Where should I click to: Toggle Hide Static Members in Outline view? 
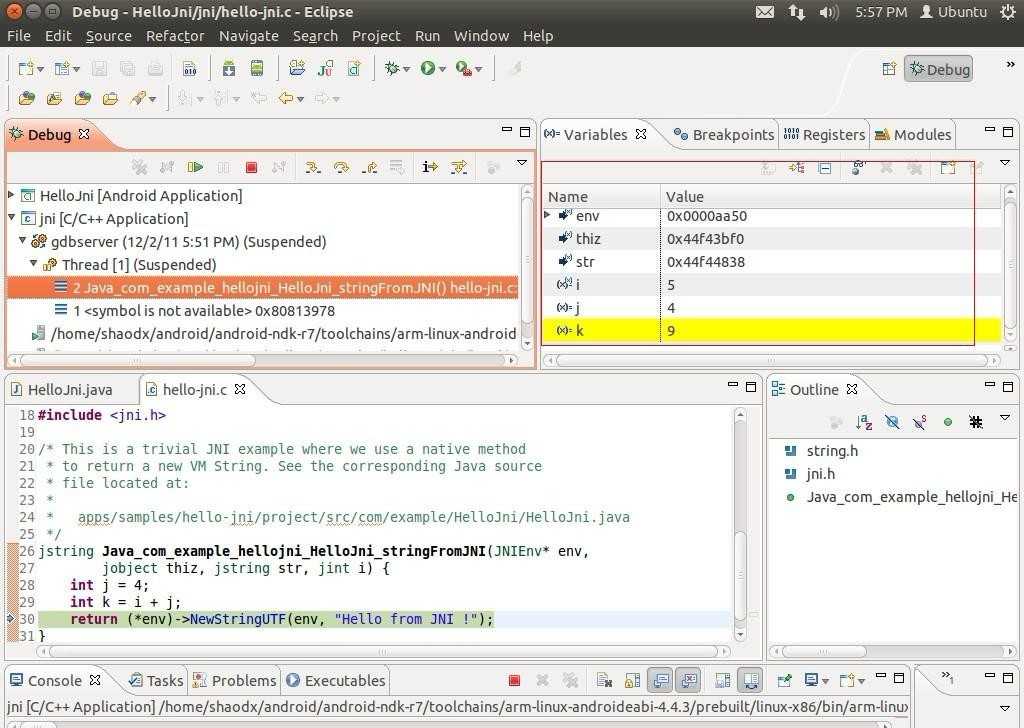[x=920, y=422]
